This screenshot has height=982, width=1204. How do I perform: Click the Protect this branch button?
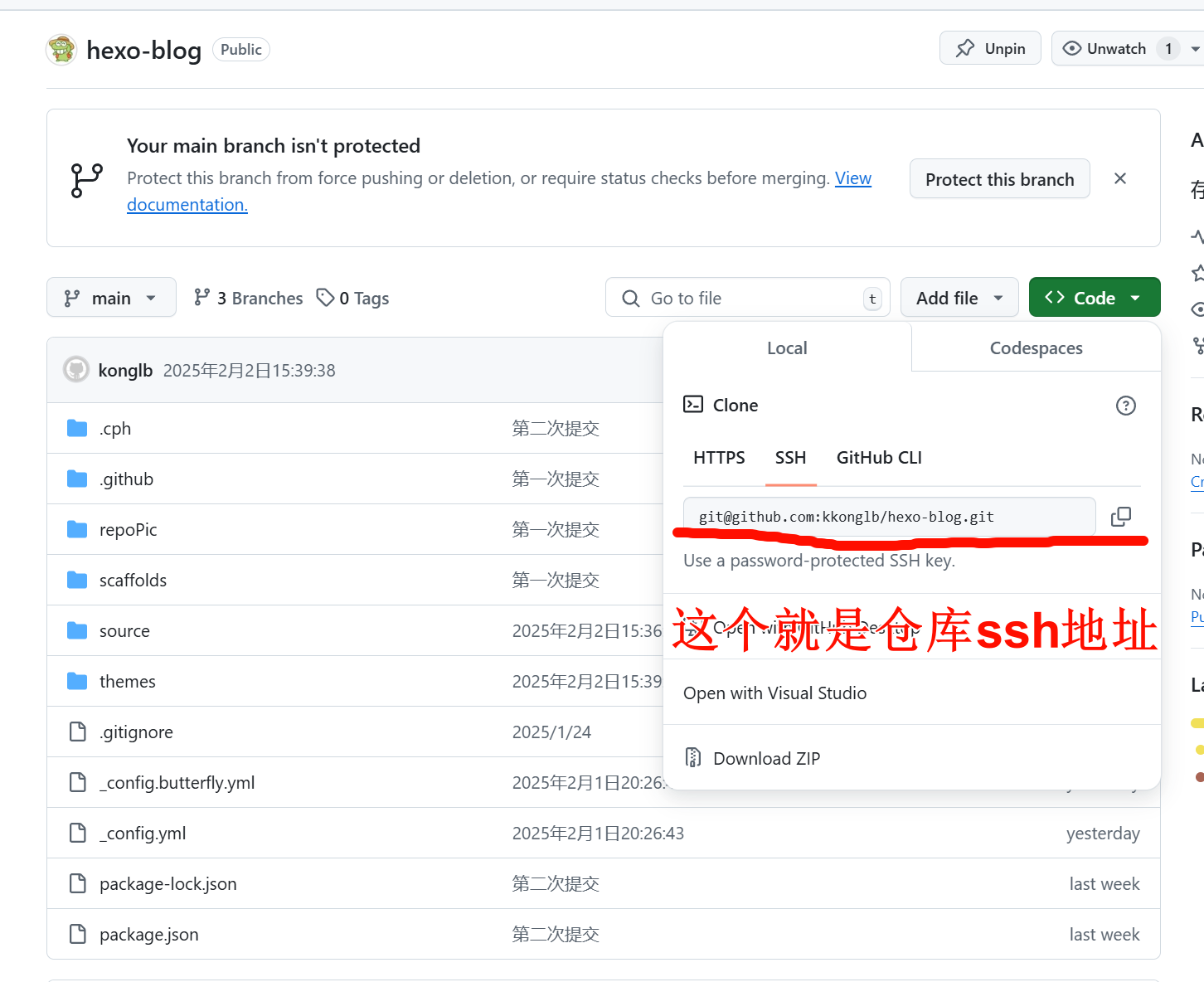[x=999, y=180]
